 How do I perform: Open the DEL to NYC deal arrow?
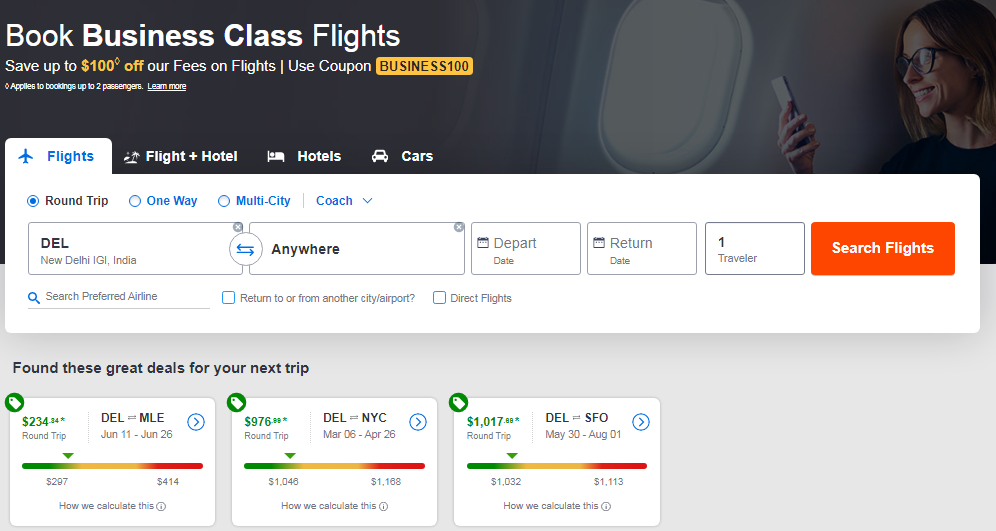pos(418,422)
